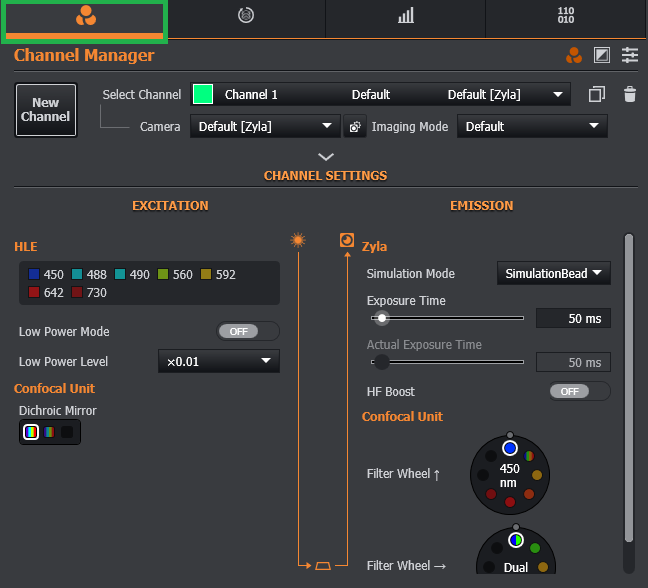Click the contrast square icon in the header
Screen dimensions: 648x588
tap(601, 55)
